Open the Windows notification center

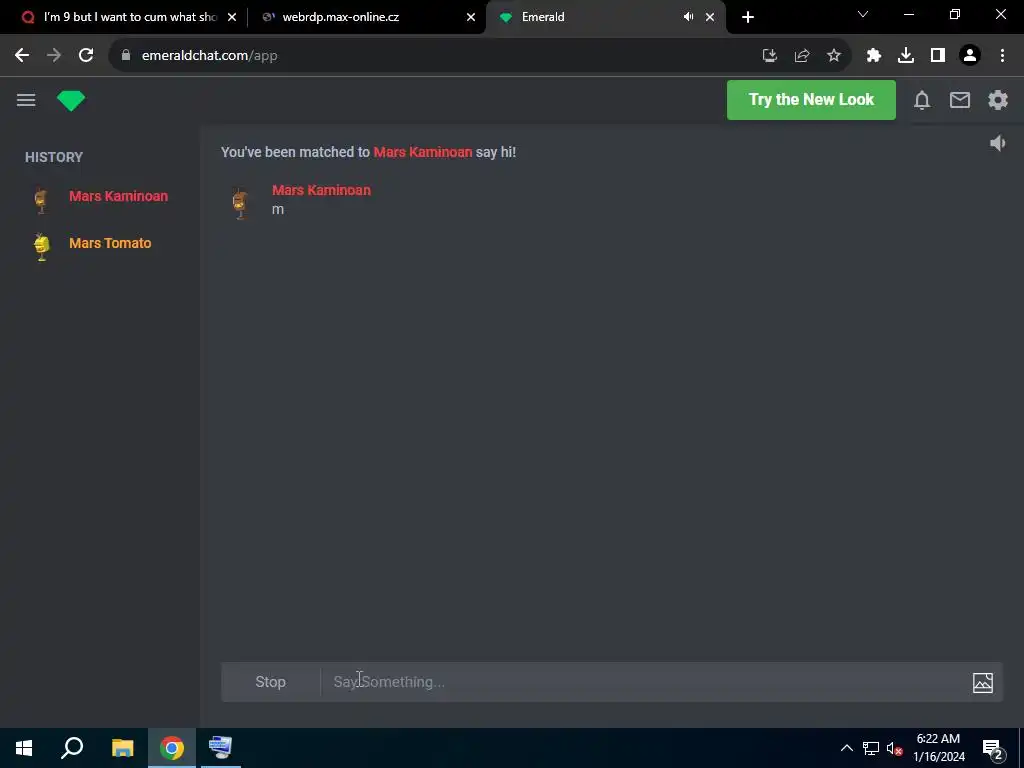click(x=992, y=749)
